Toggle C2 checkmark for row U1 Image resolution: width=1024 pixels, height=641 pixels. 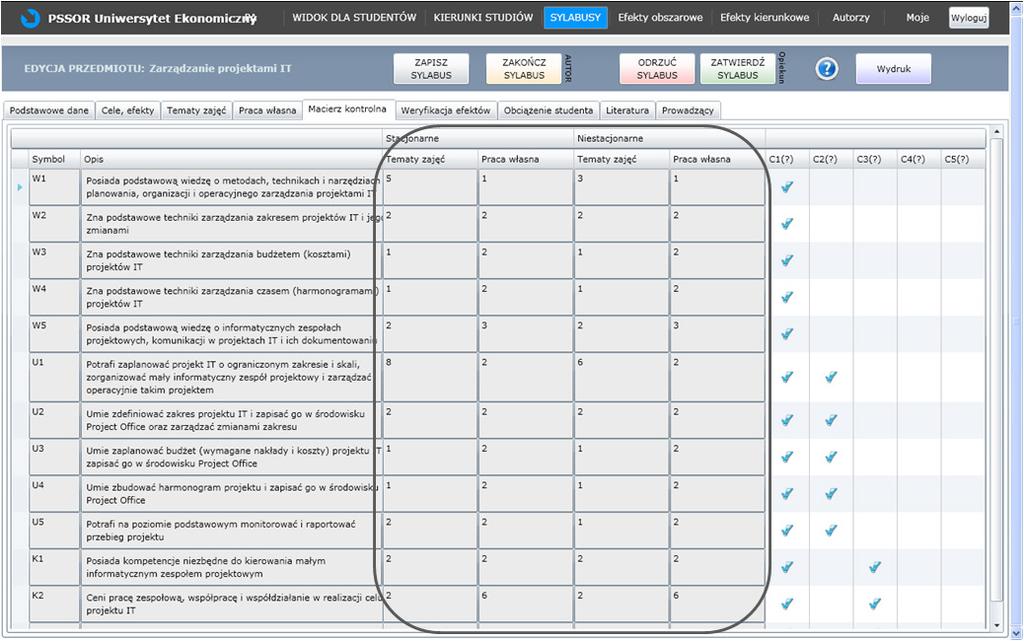(x=831, y=377)
